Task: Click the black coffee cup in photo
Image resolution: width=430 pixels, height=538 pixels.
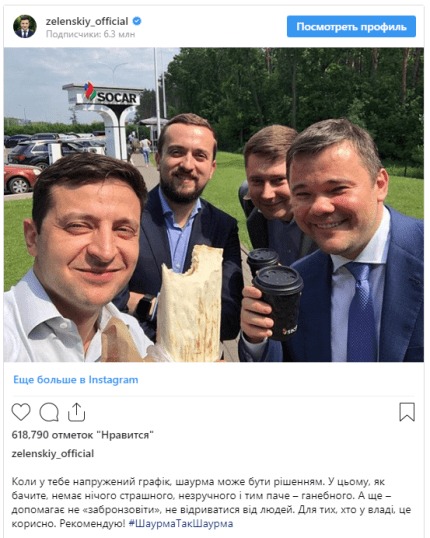Action: tap(279, 302)
